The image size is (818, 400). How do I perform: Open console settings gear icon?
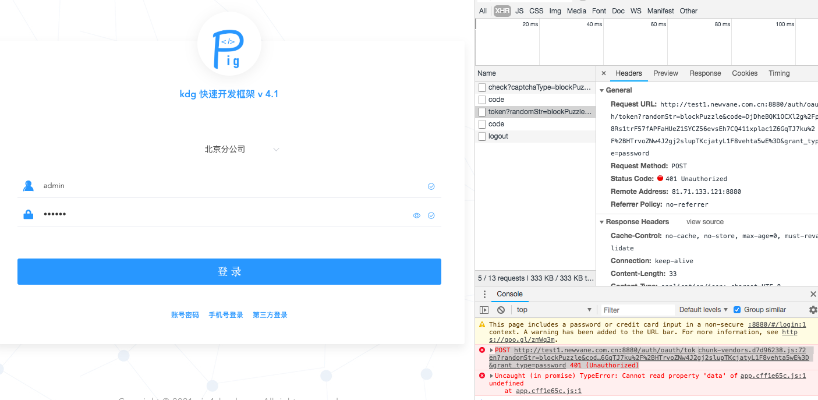click(x=812, y=310)
